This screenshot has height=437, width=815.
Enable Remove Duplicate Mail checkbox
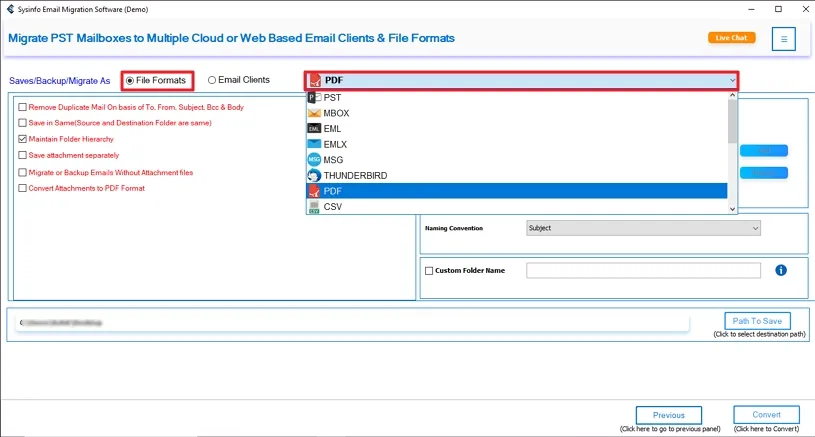click(x=23, y=107)
